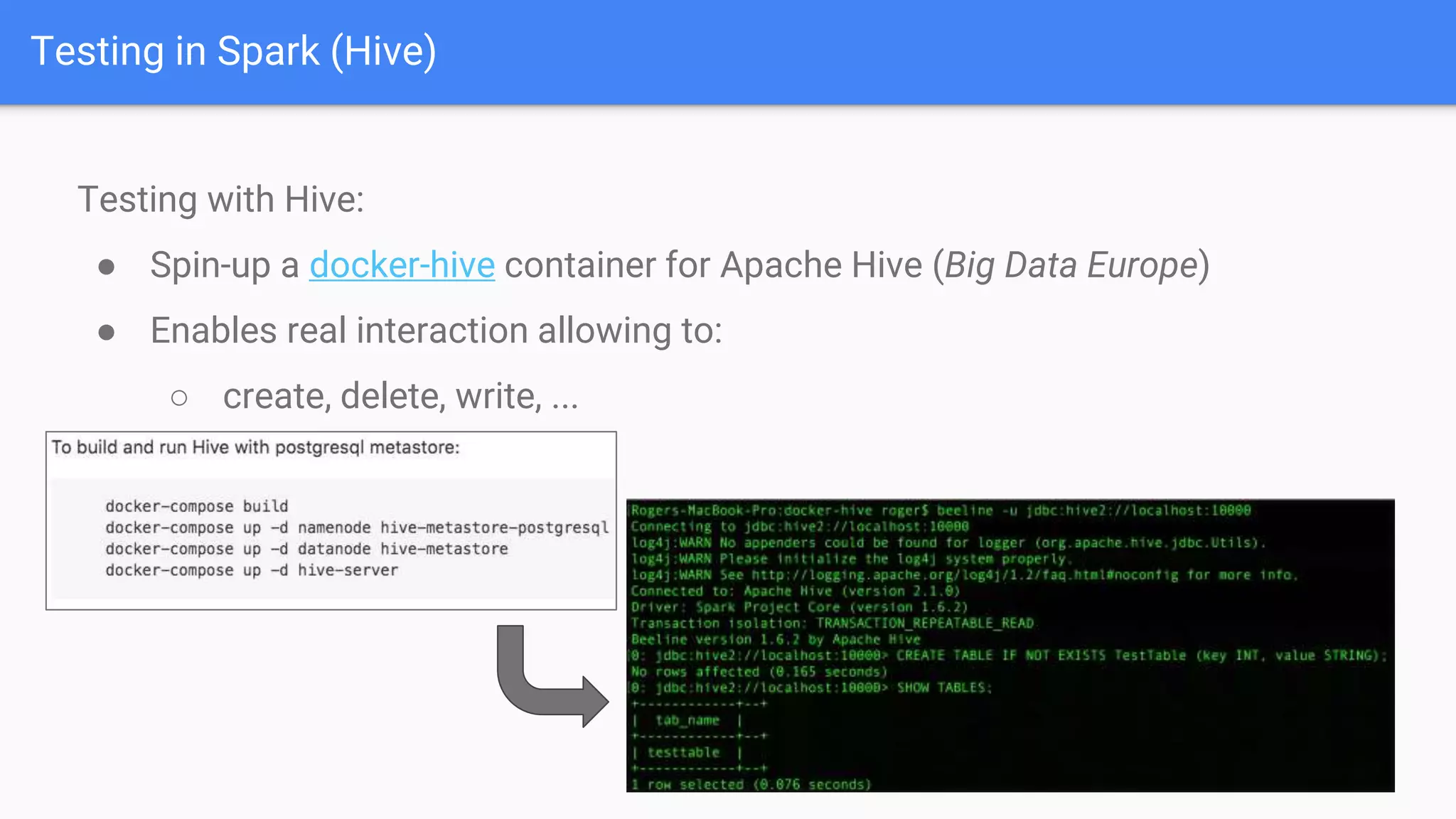Click the logging.apache.org faq URL line
The width and height of the screenshot is (1456, 819).
click(964, 575)
